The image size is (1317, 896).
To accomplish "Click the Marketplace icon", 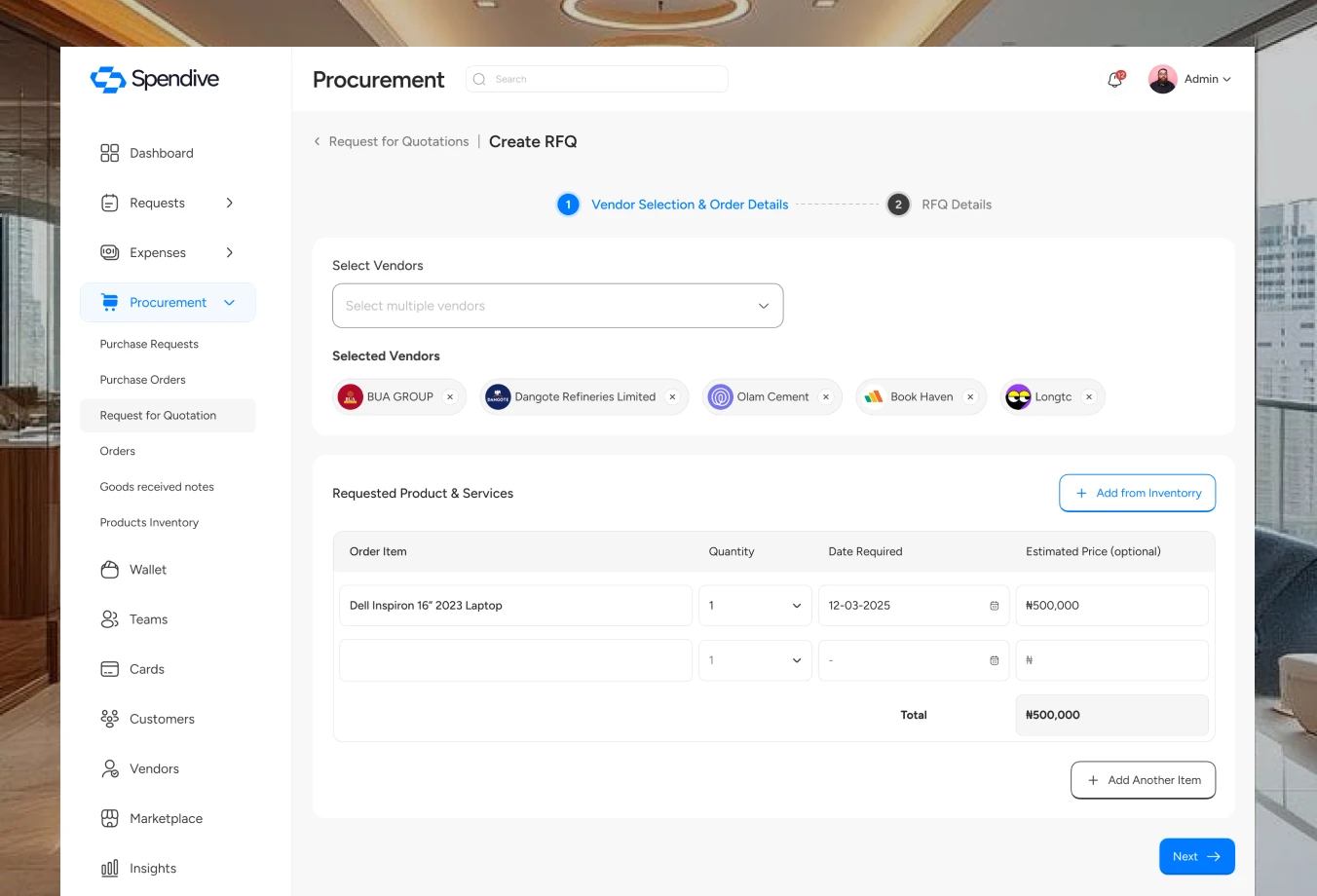I will [x=110, y=818].
